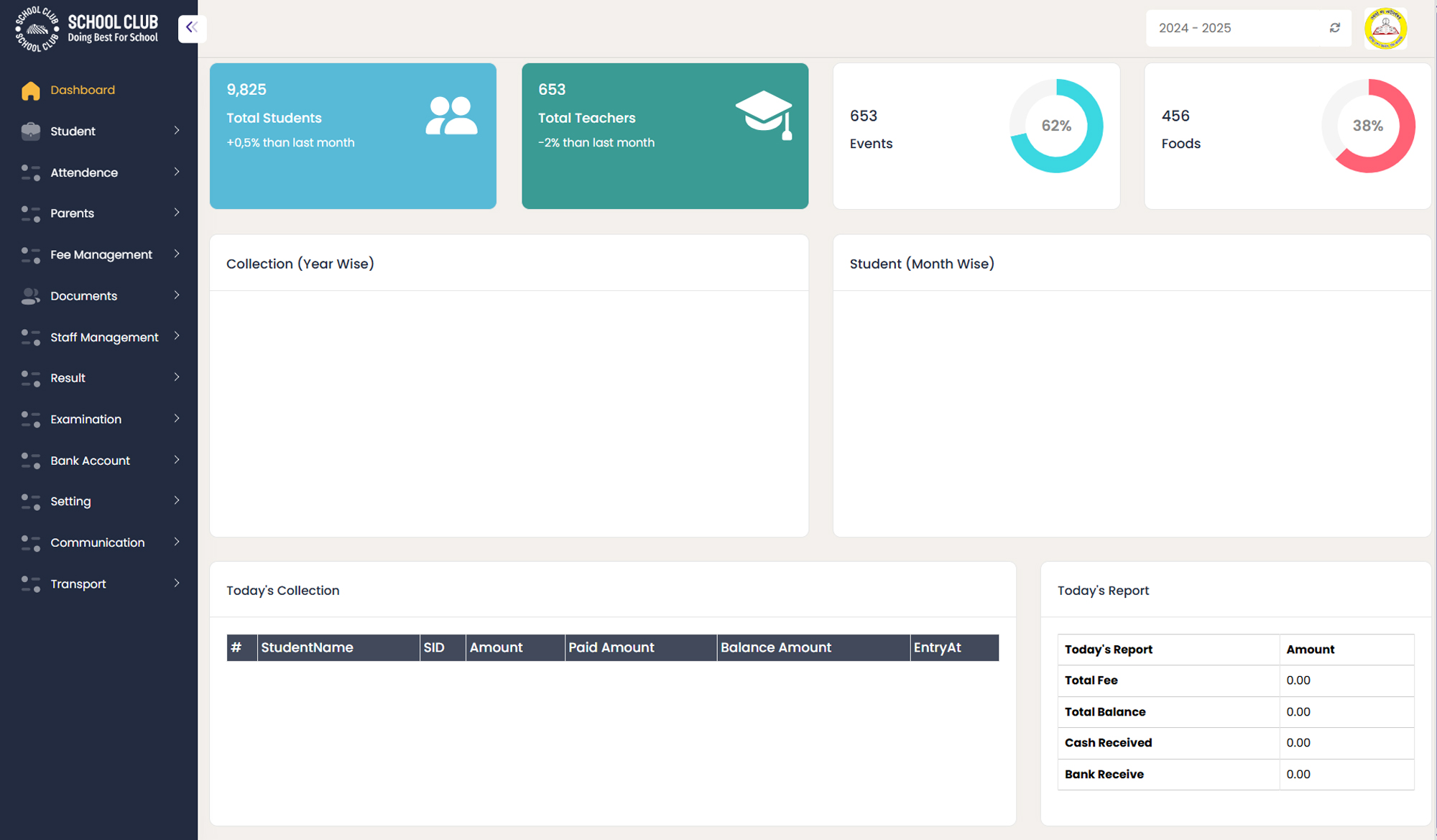The width and height of the screenshot is (1437, 840).
Task: Expand the Transport chevron
Action: pos(177,583)
